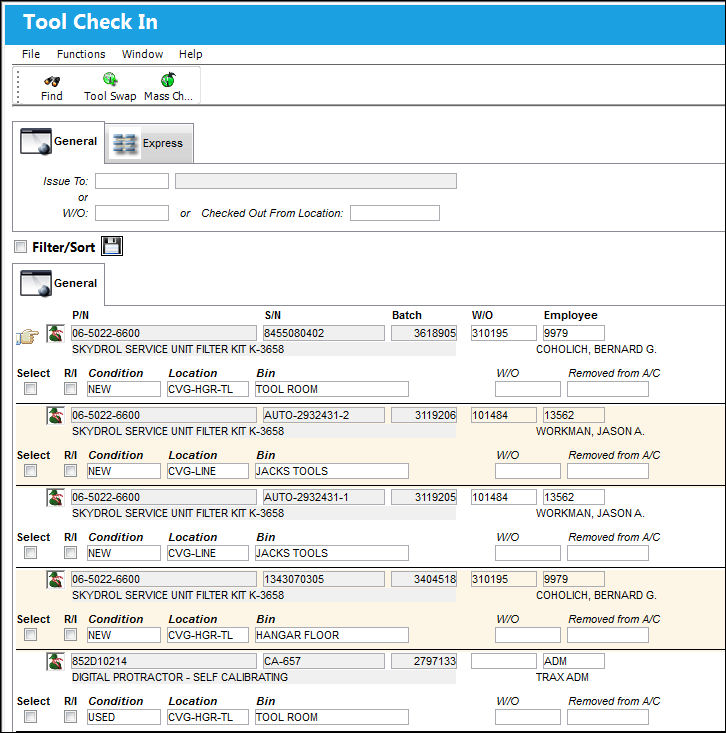Open the Functions menu
Image resolution: width=726 pixels, height=733 pixels.
tap(81, 54)
